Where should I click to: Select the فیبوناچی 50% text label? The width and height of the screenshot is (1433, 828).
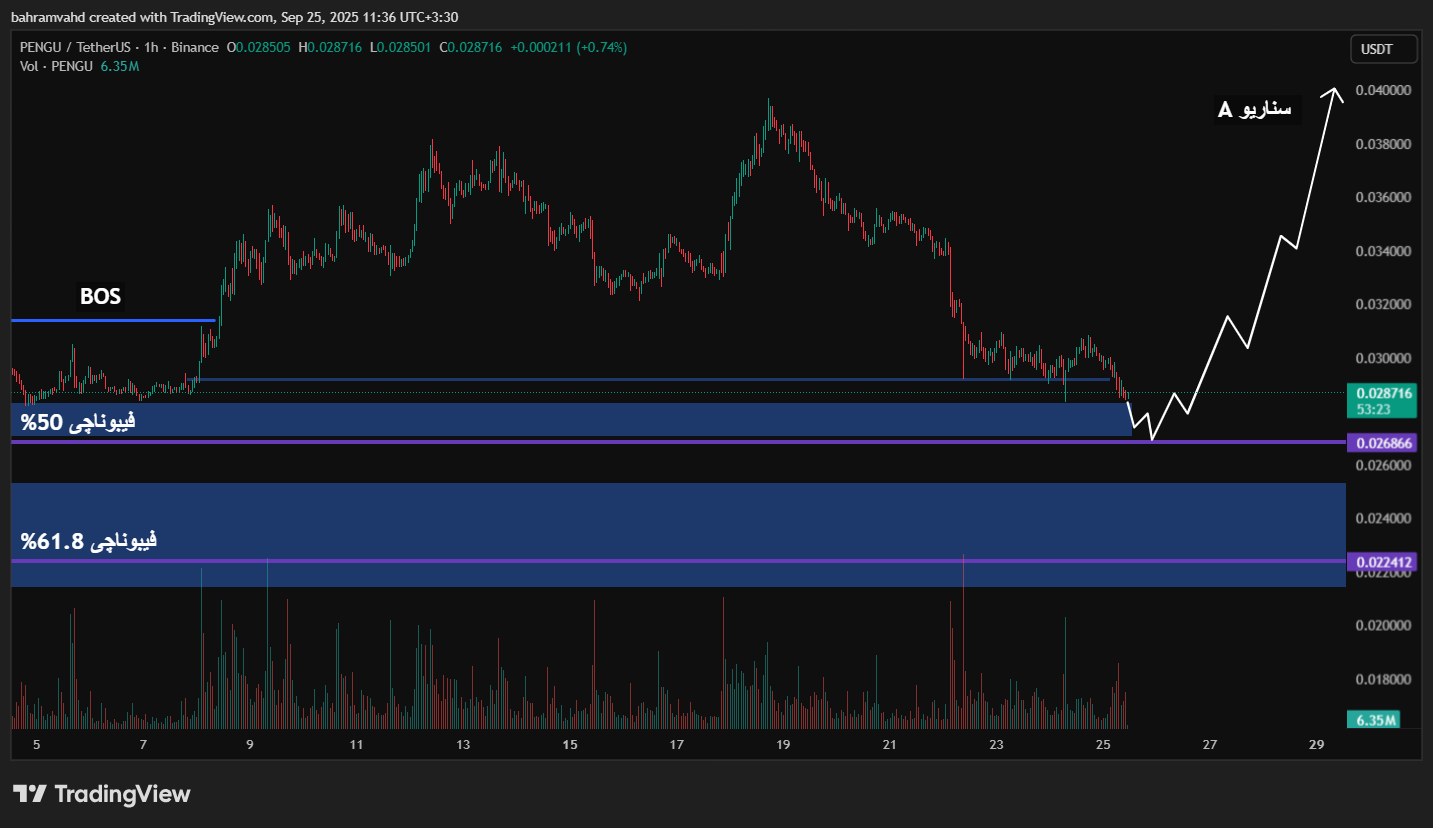tap(78, 422)
